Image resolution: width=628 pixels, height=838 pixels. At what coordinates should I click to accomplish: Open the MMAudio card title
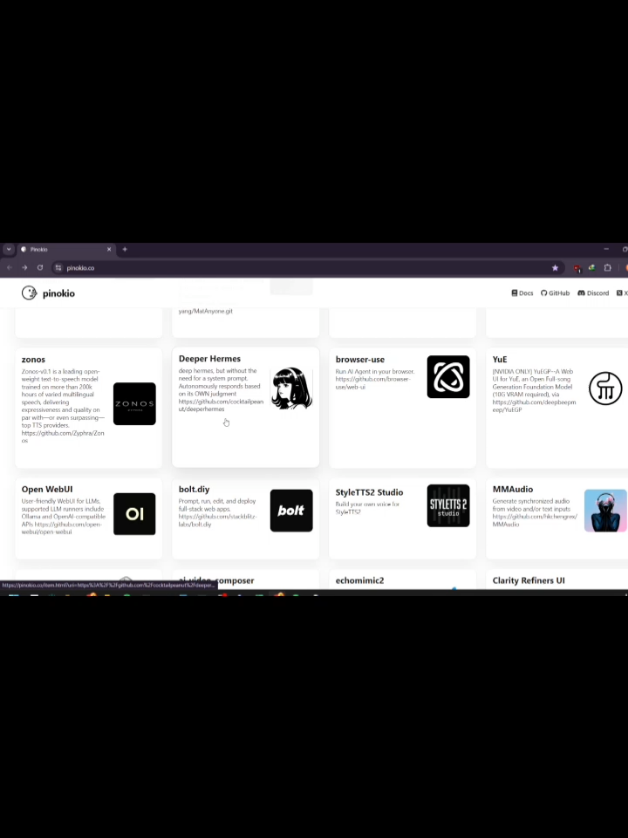(513, 489)
